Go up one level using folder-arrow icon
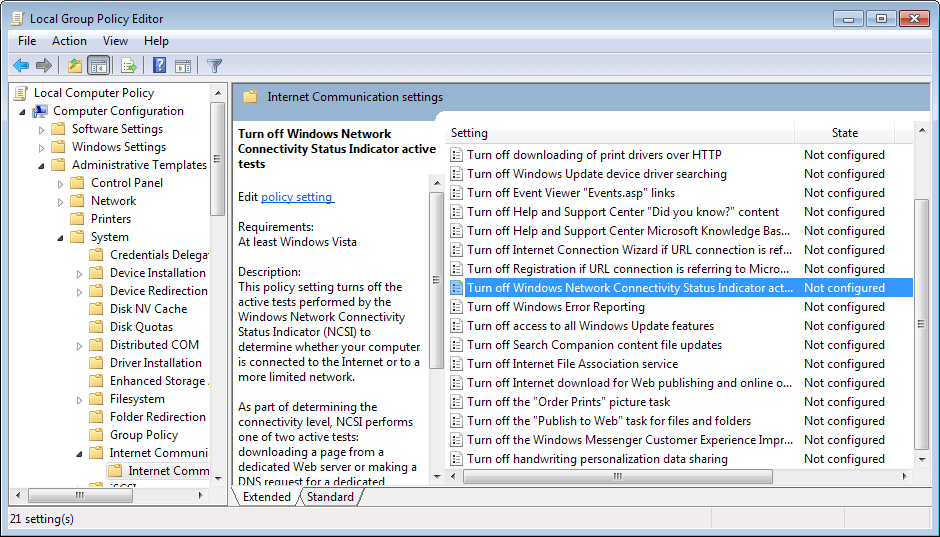This screenshot has width=940, height=537. [75, 65]
